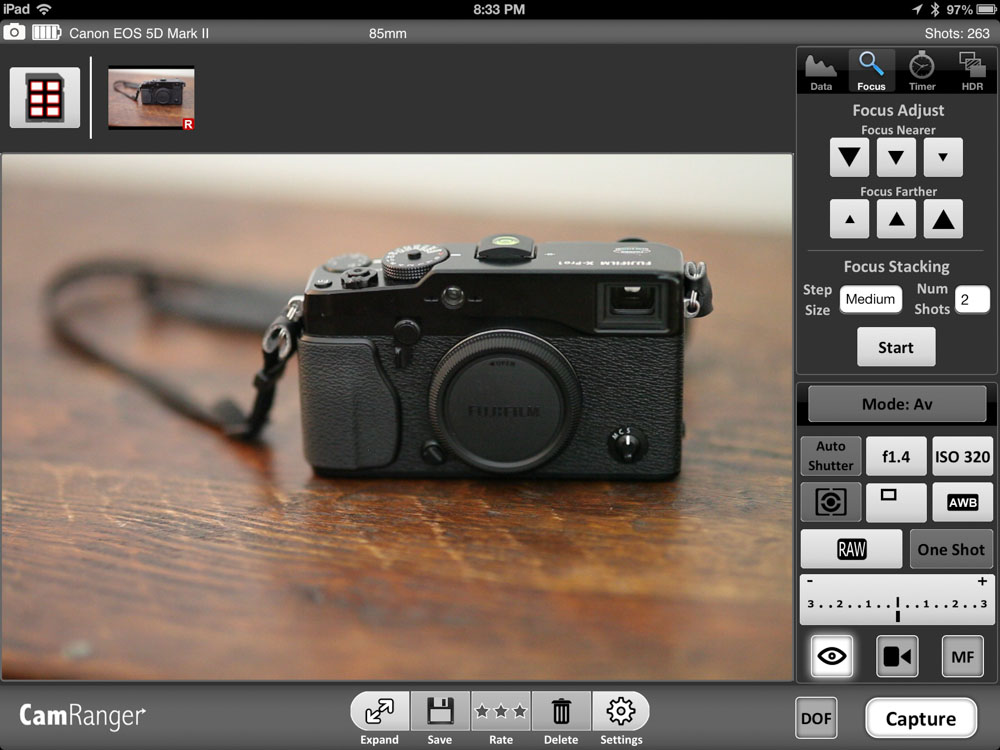The image size is (1000, 750).
Task: Toggle MF manual focus button
Action: (x=962, y=656)
